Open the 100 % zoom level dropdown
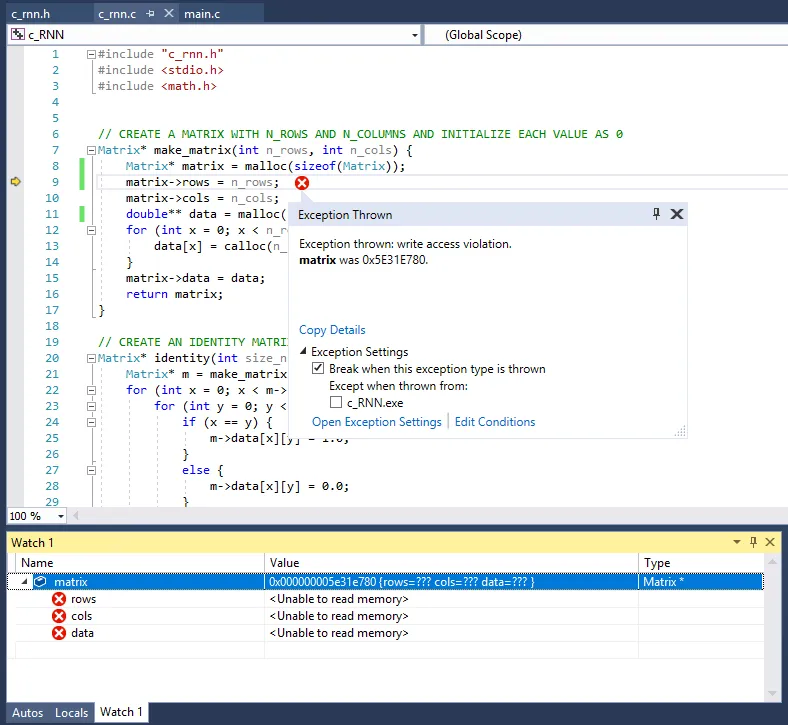 (60, 516)
